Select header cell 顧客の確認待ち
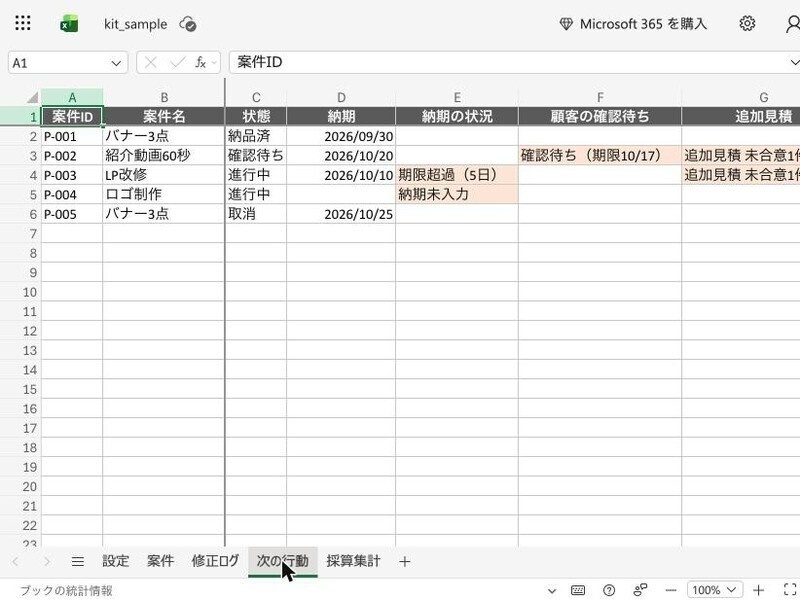This screenshot has height=600, width=800. [600, 116]
